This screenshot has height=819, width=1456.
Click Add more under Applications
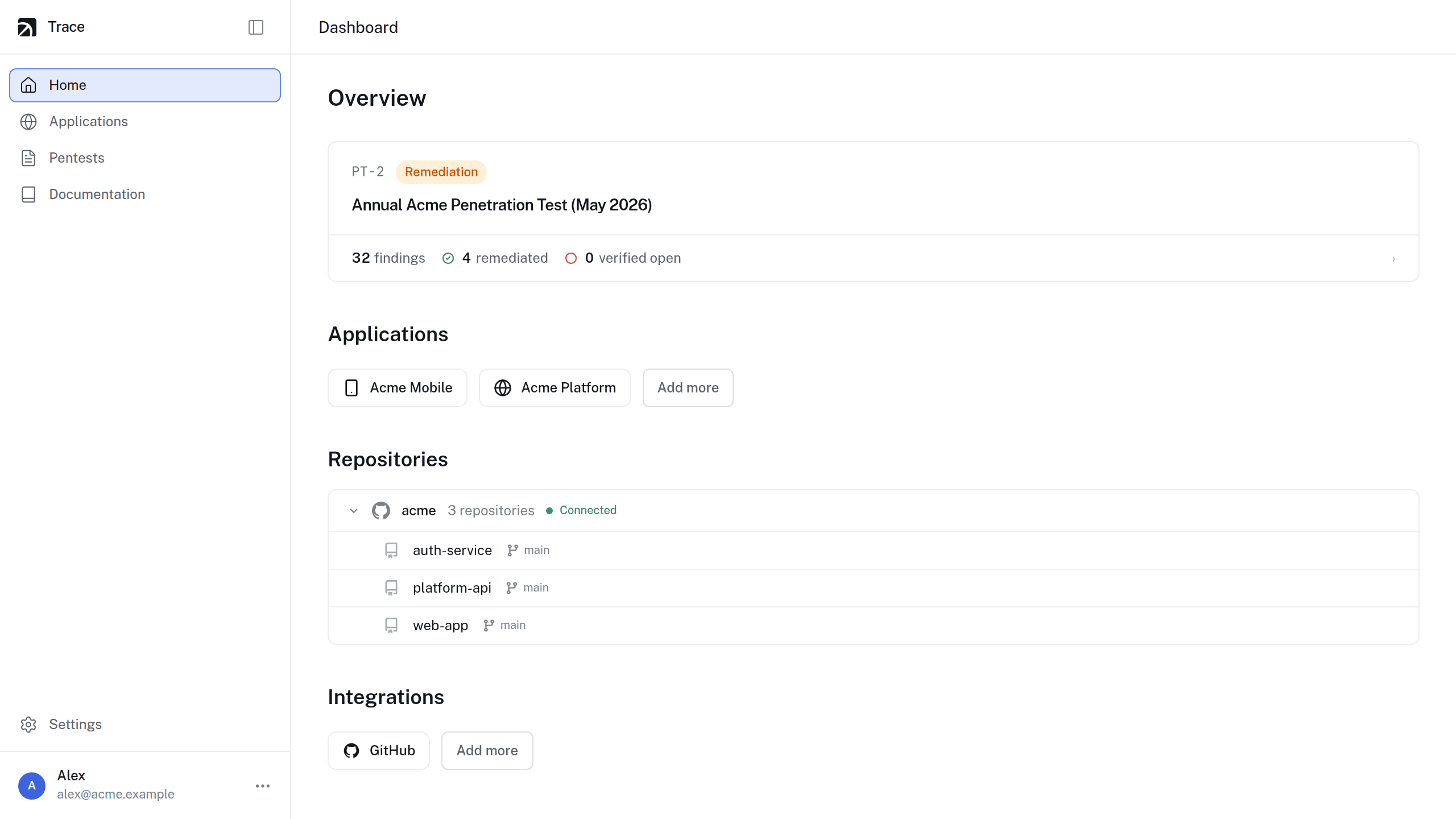(688, 388)
